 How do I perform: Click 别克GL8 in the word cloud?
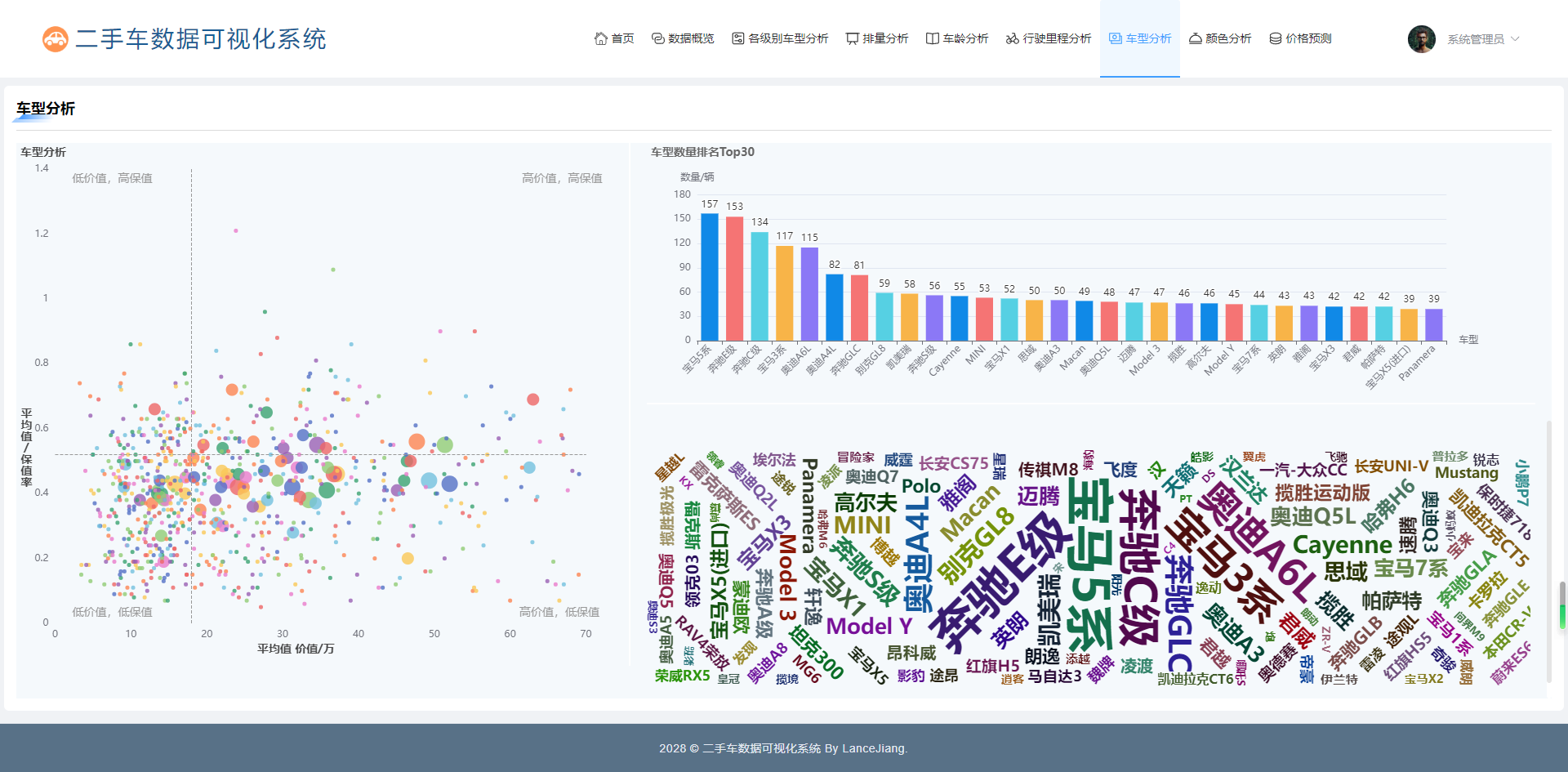pos(976,546)
